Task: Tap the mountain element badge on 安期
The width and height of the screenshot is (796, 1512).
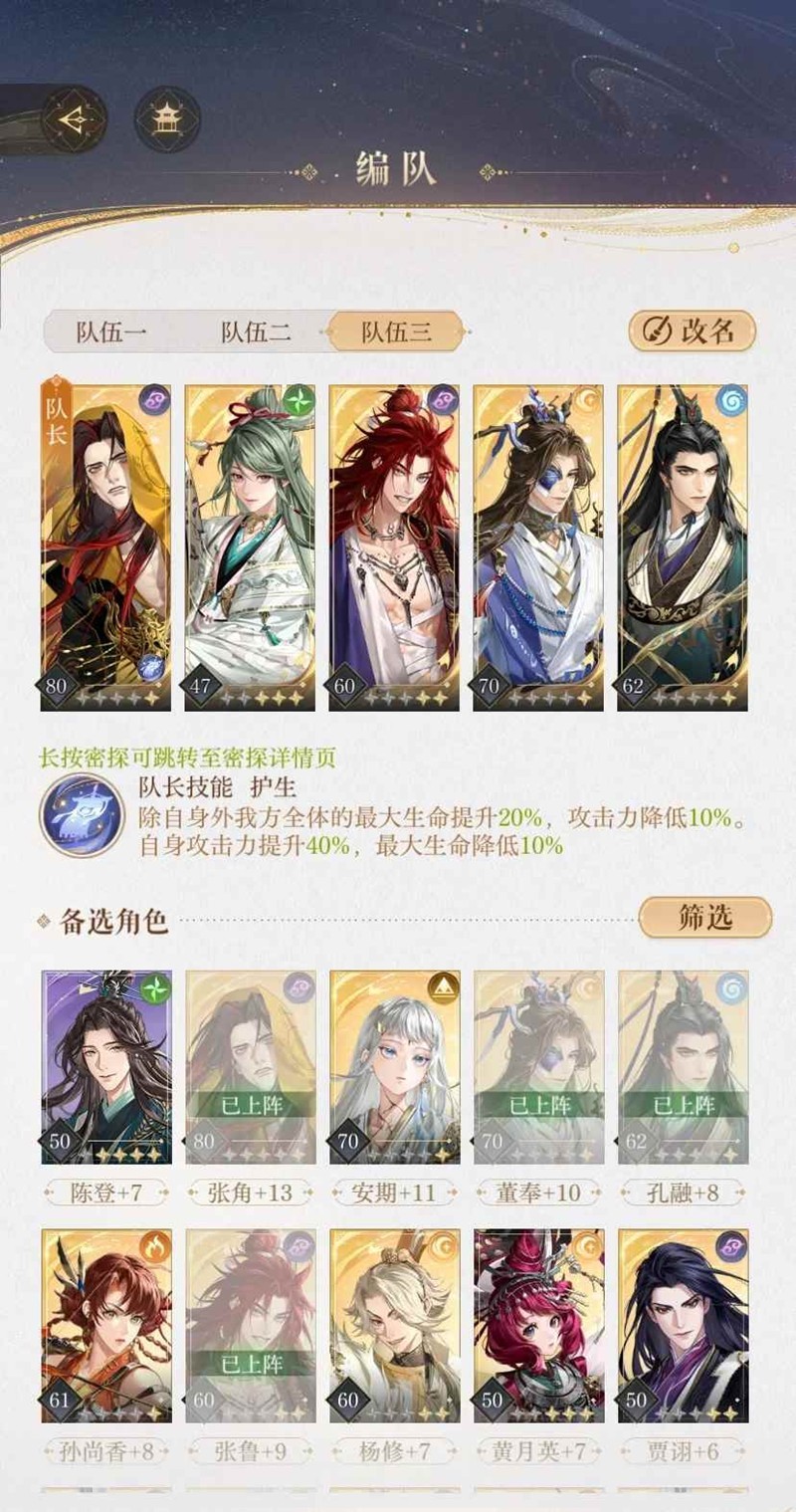Action: click(x=443, y=986)
